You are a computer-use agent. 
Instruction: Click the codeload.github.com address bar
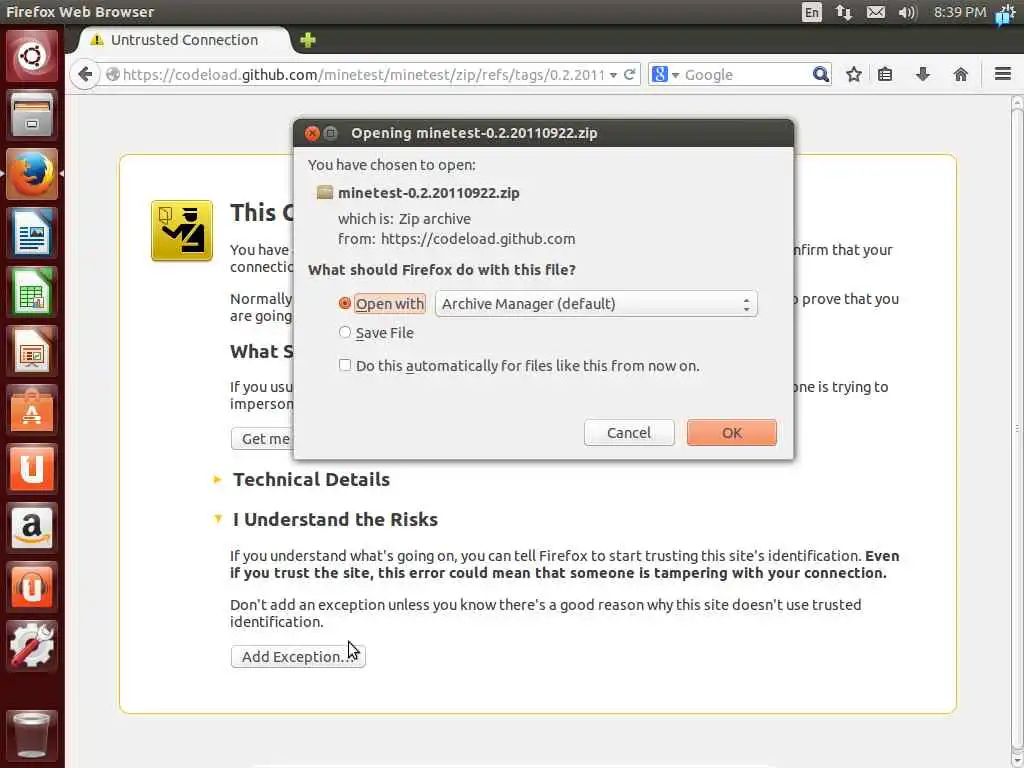pyautogui.click(x=364, y=75)
